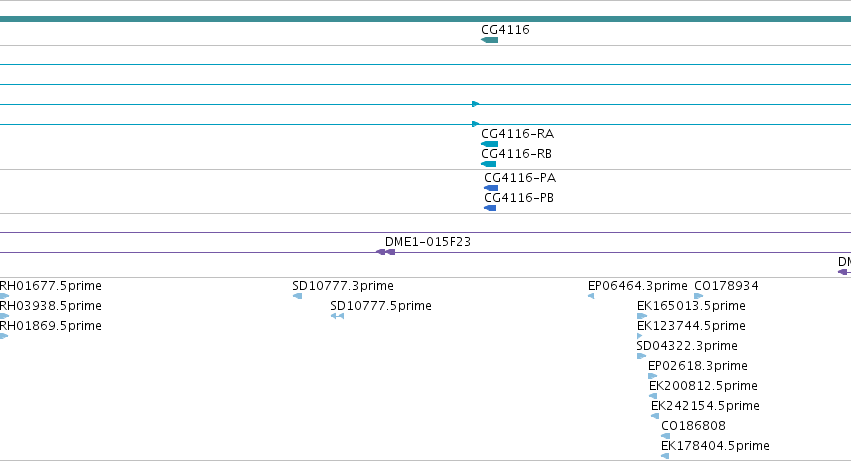The width and height of the screenshot is (851, 461).
Task: Click the RH01677.5prime label
Action: [x=50, y=286]
